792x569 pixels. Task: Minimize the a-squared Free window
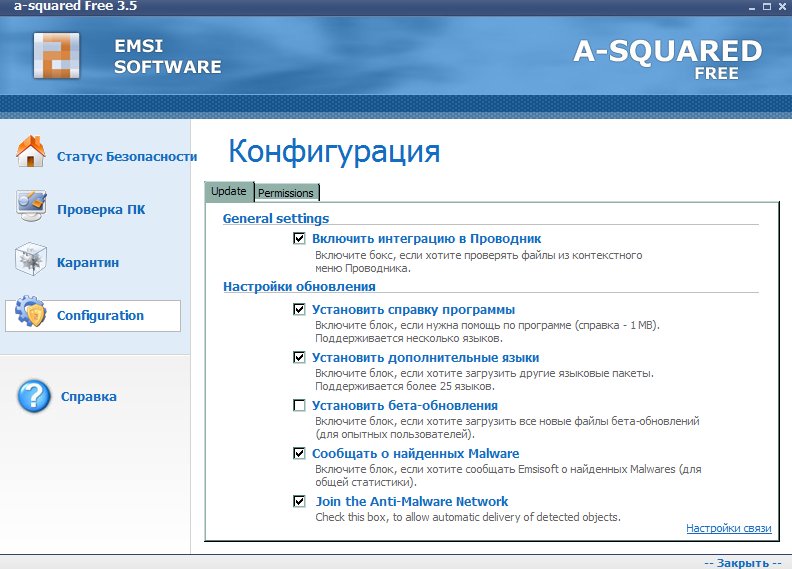[x=752, y=7]
